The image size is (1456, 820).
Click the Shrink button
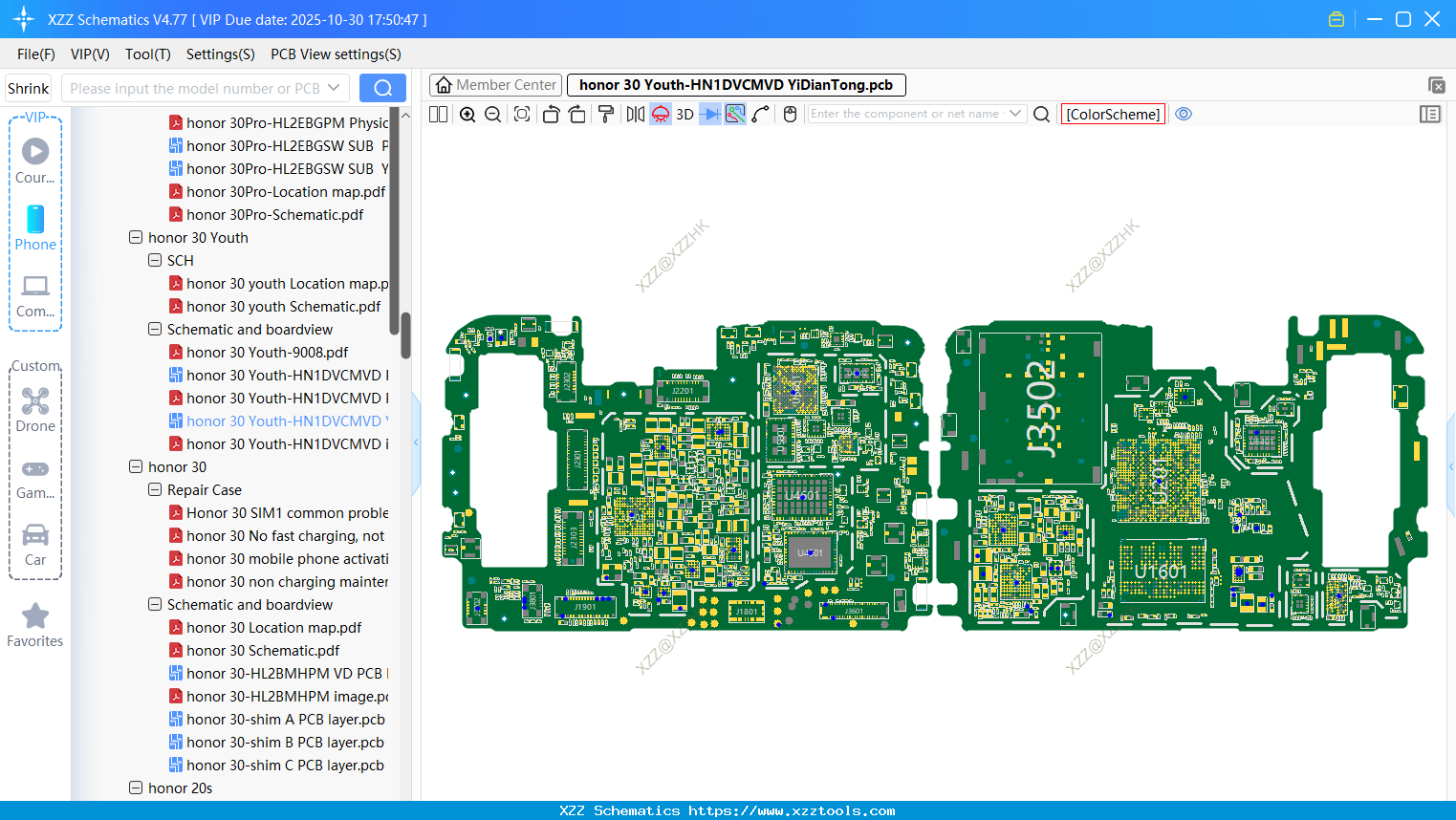pyautogui.click(x=28, y=88)
